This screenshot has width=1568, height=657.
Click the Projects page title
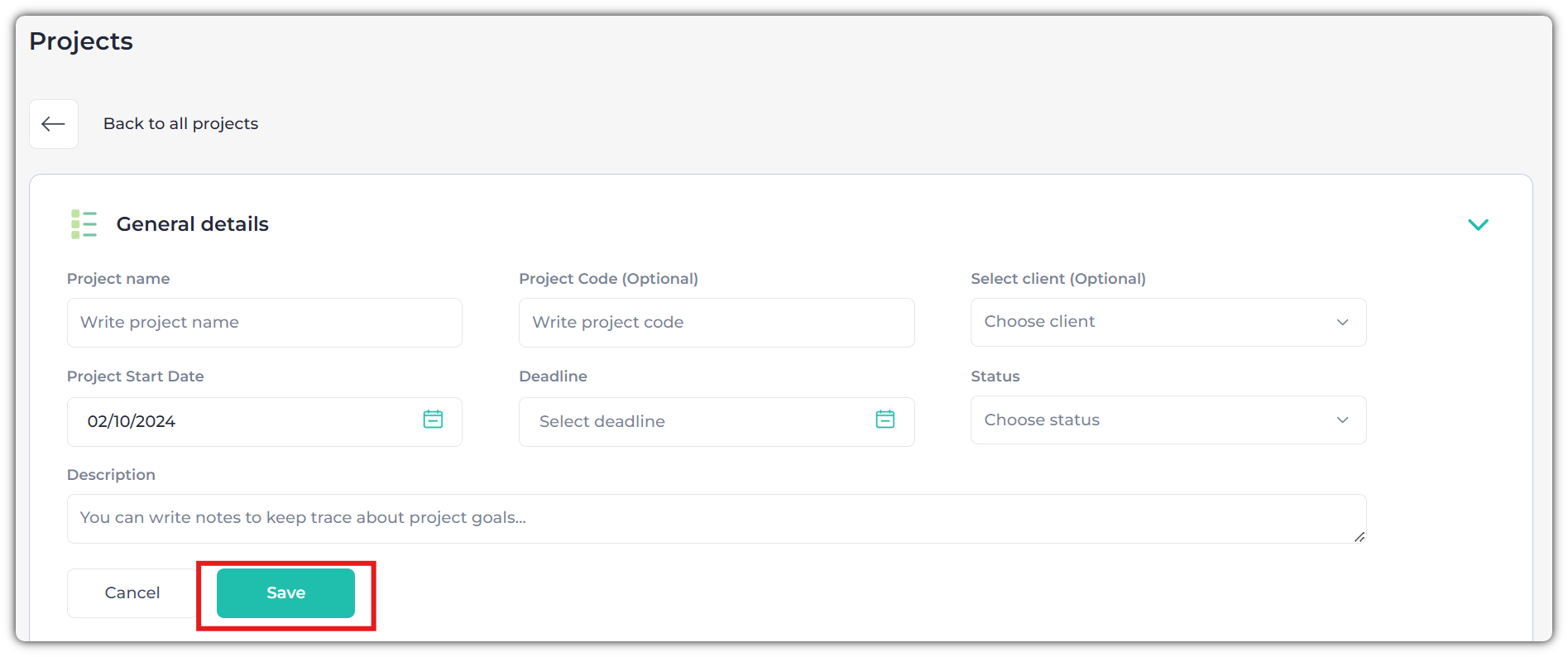81,41
